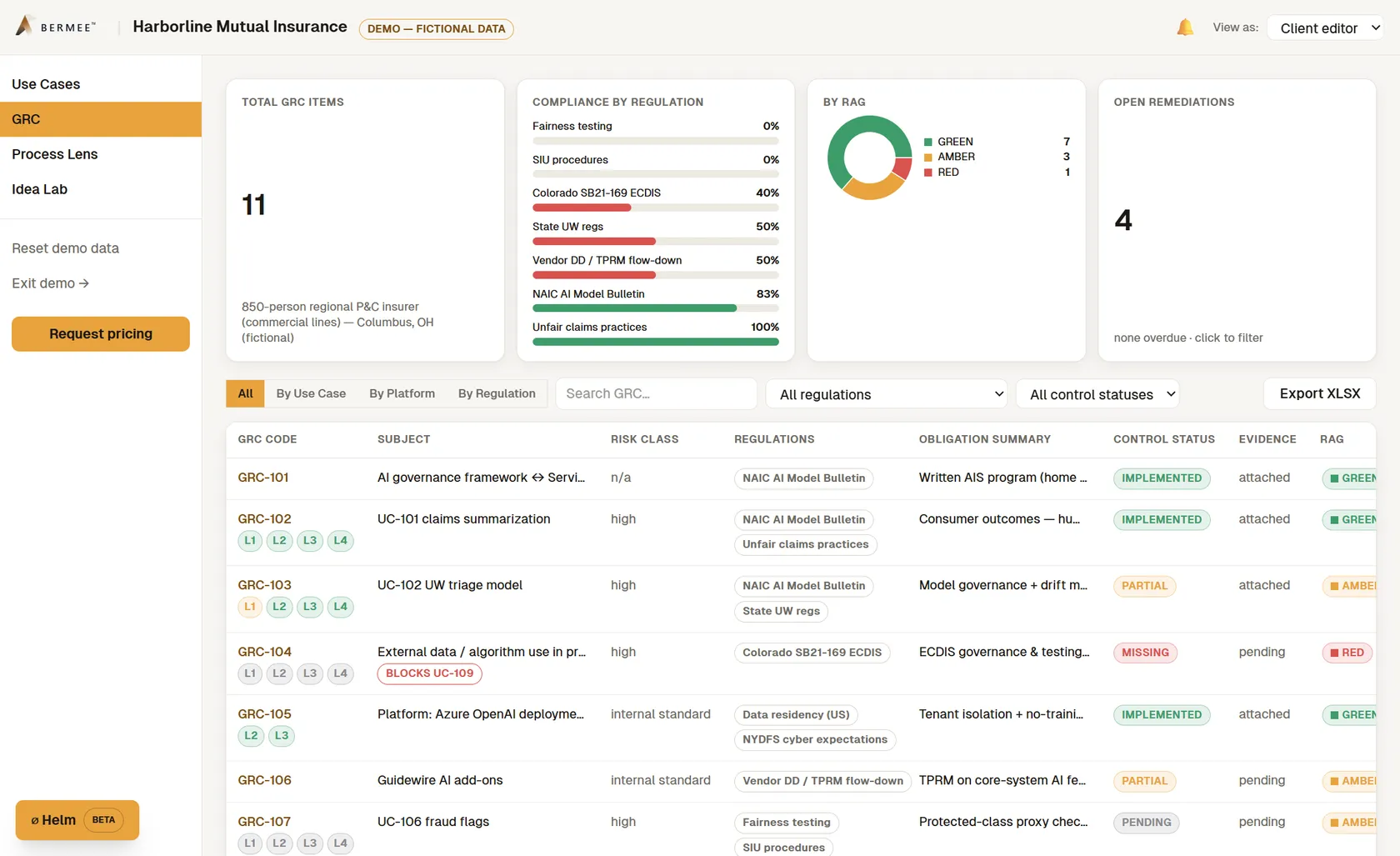Click the Request pricing button
The image size is (1400, 856).
[x=101, y=333]
